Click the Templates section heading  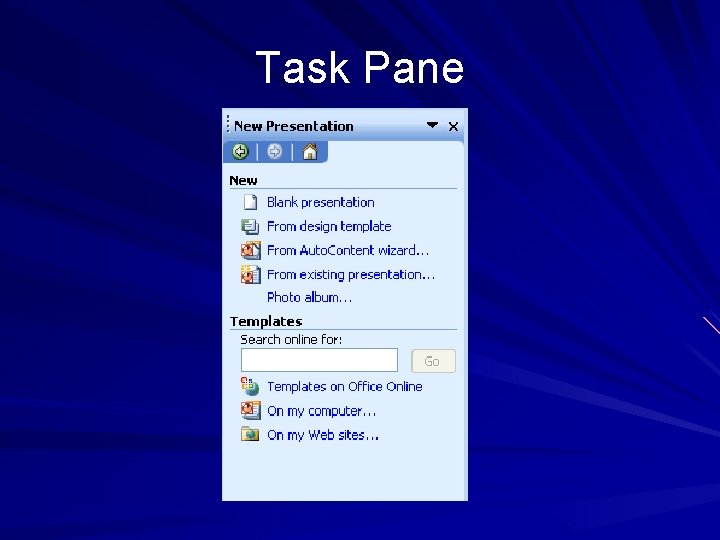pos(266,321)
